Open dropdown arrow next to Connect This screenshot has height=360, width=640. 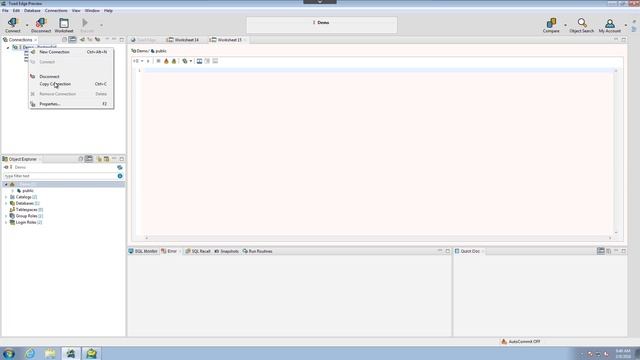[x=27, y=25]
